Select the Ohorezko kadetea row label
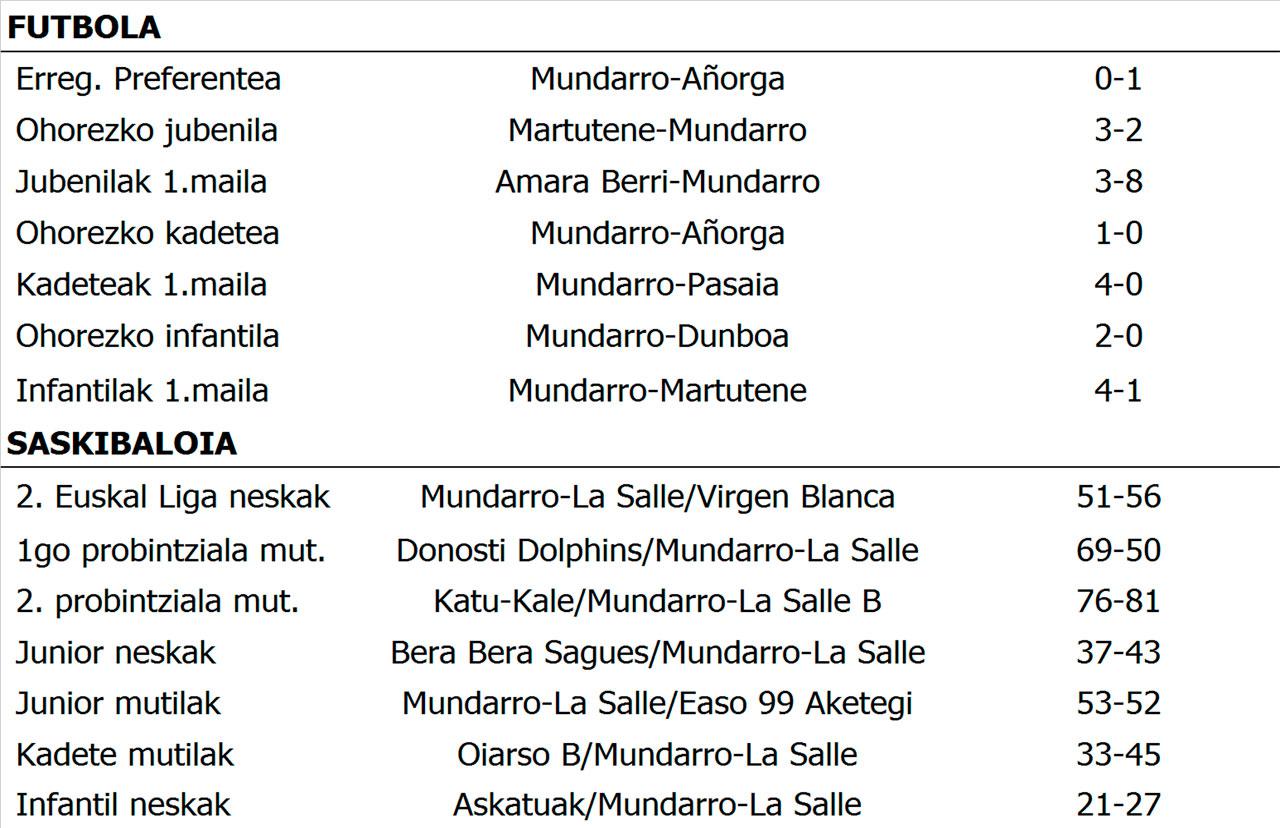 point(147,233)
